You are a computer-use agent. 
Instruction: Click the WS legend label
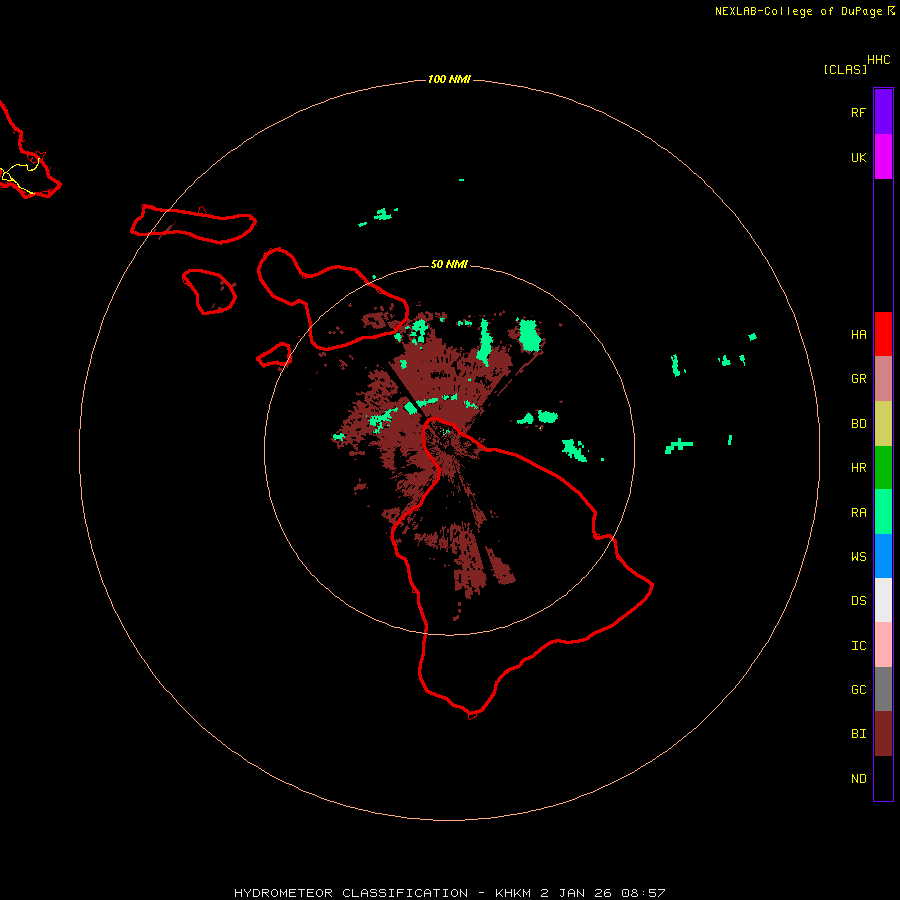pos(858,556)
